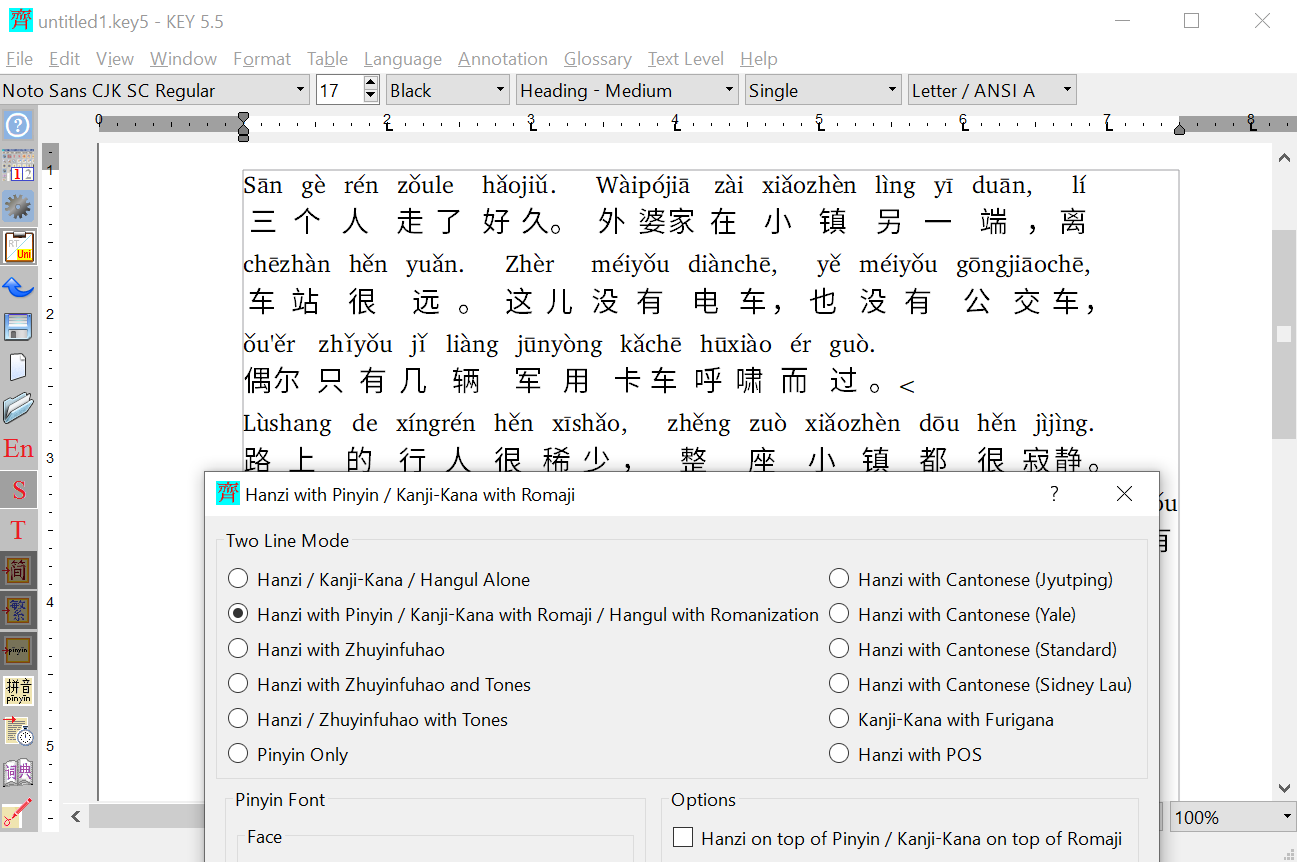Open the Help question mark icon
The height and width of the screenshot is (862, 1297).
pos(18,125)
